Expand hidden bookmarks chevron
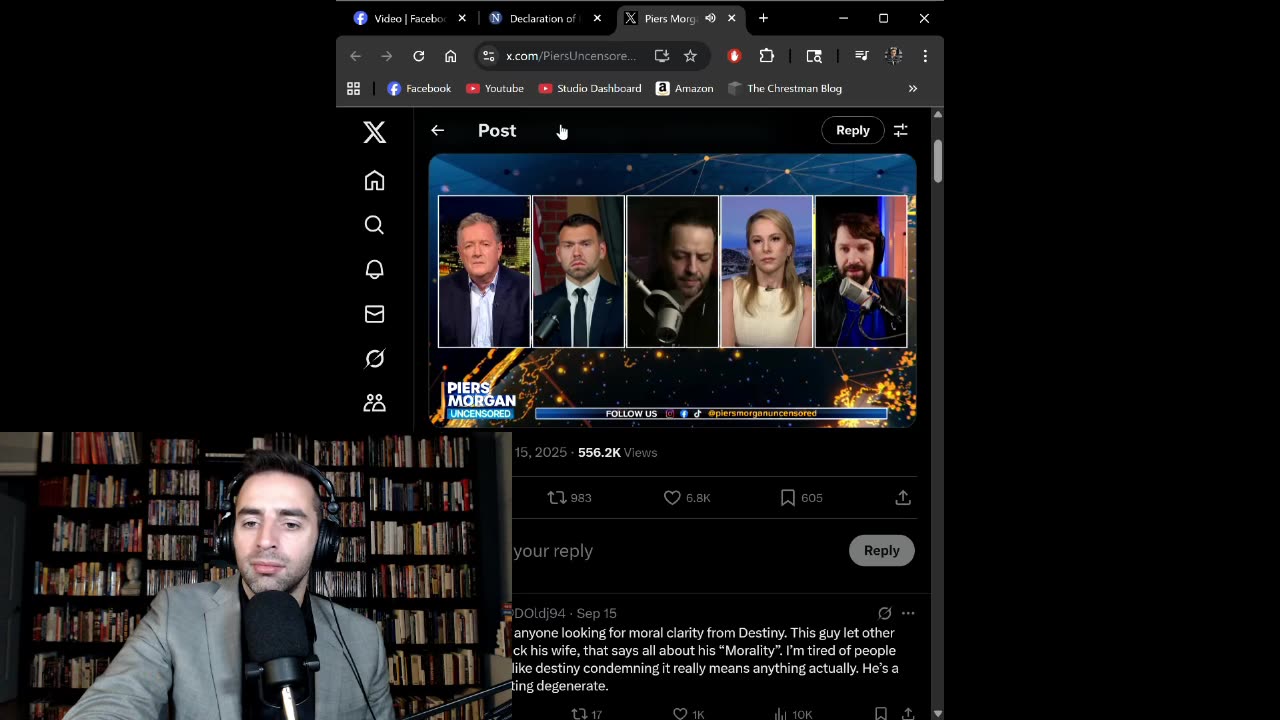Screen dimensions: 1280x720 click(x=912, y=88)
